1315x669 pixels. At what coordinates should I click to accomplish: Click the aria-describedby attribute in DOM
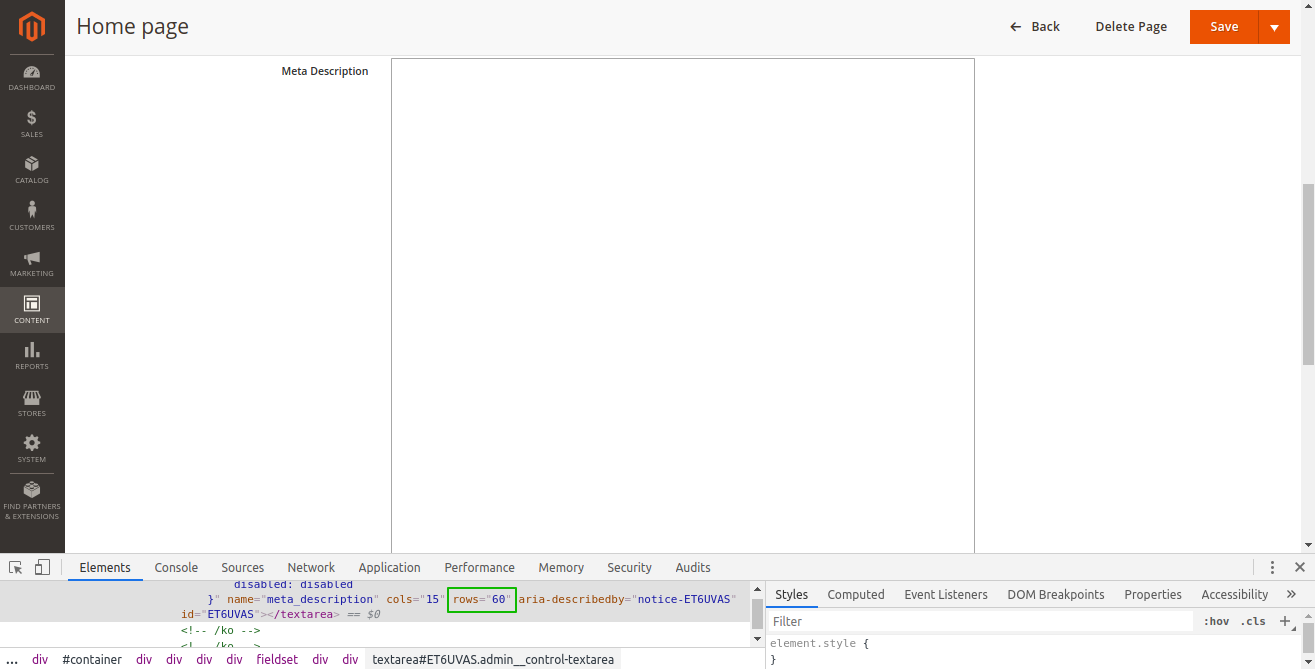(627, 599)
